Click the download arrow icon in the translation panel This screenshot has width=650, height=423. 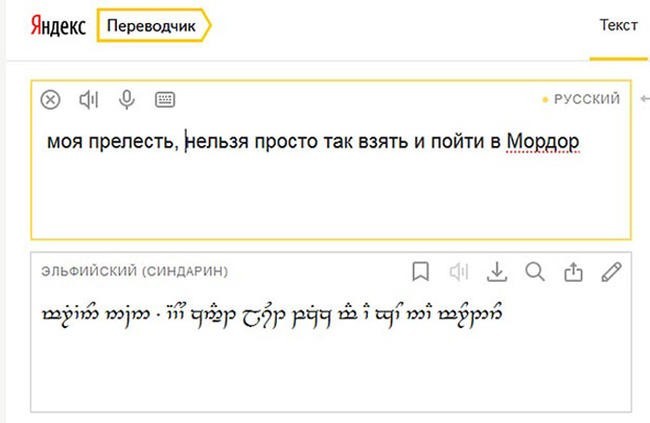point(497,272)
